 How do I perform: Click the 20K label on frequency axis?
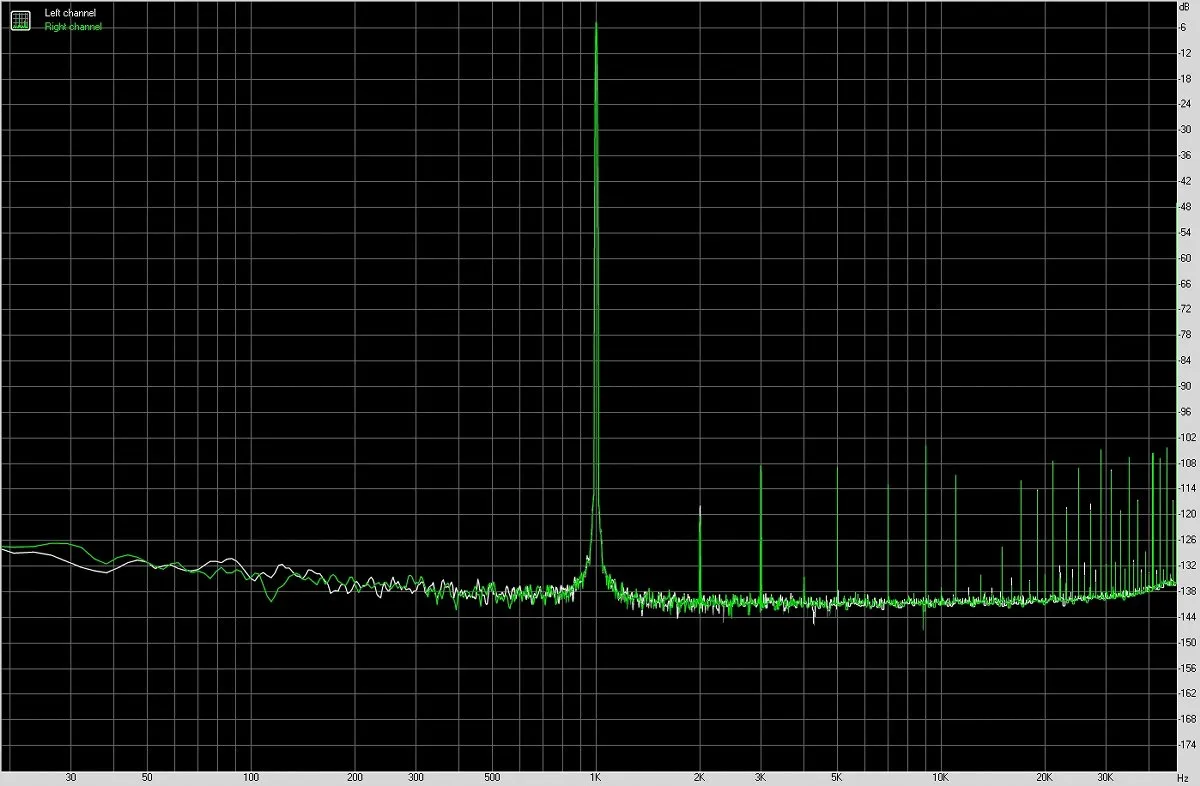tap(1044, 777)
